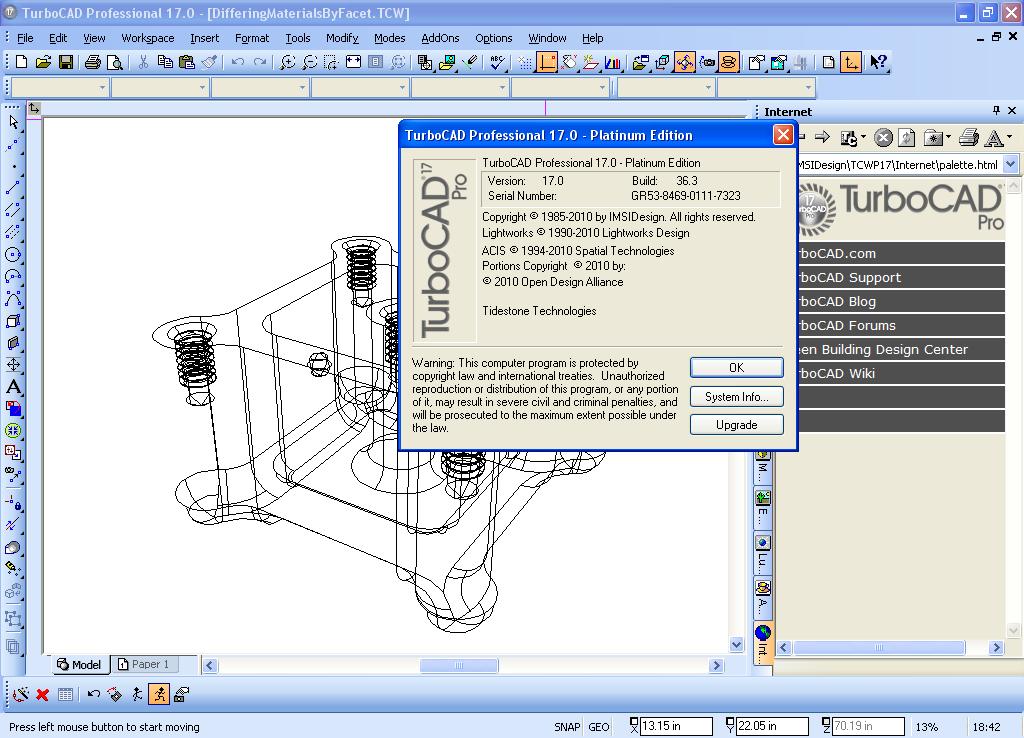Use the Undo icon on the toolbar

(237, 61)
